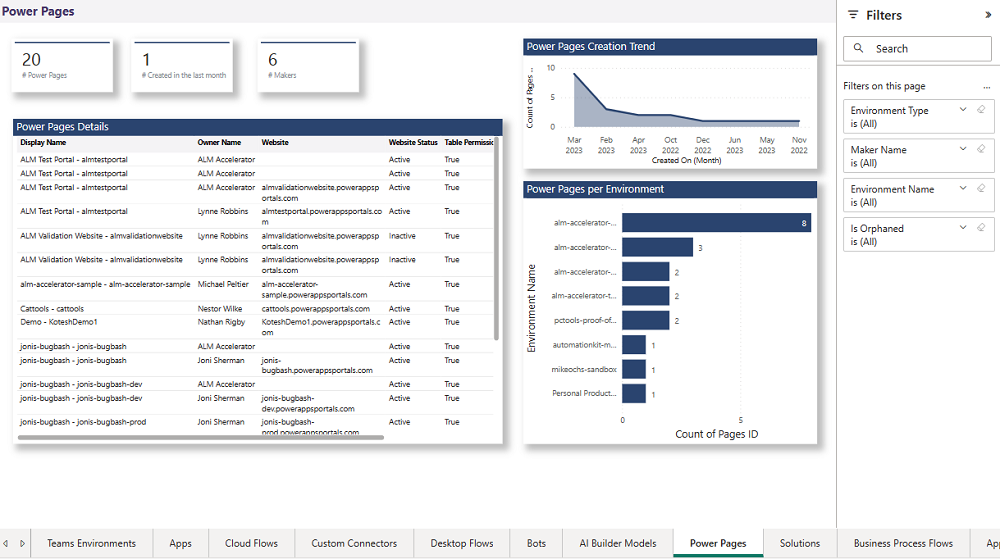
Task: Click the next tabs arrow at bottom left
Action: (x=22, y=544)
